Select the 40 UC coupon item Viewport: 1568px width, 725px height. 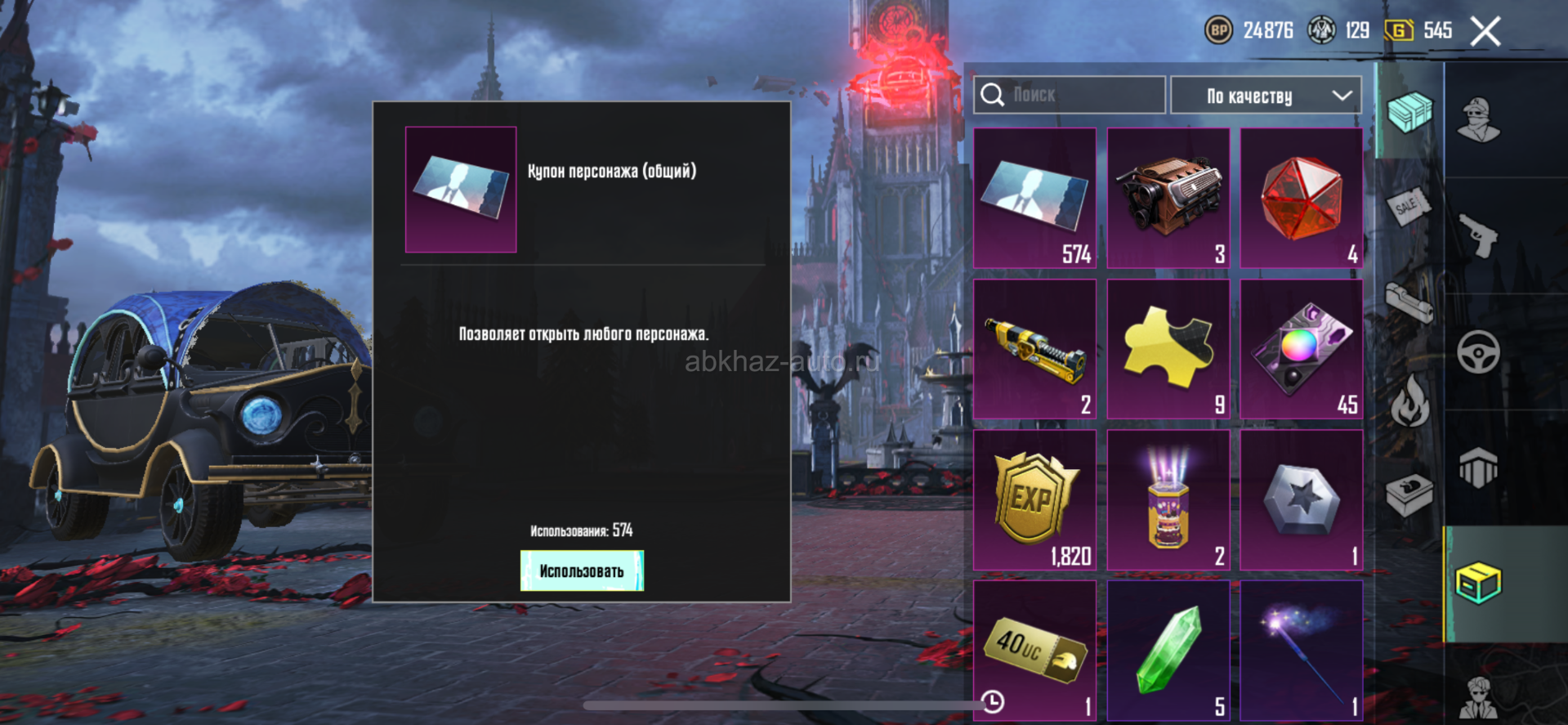(x=1034, y=651)
